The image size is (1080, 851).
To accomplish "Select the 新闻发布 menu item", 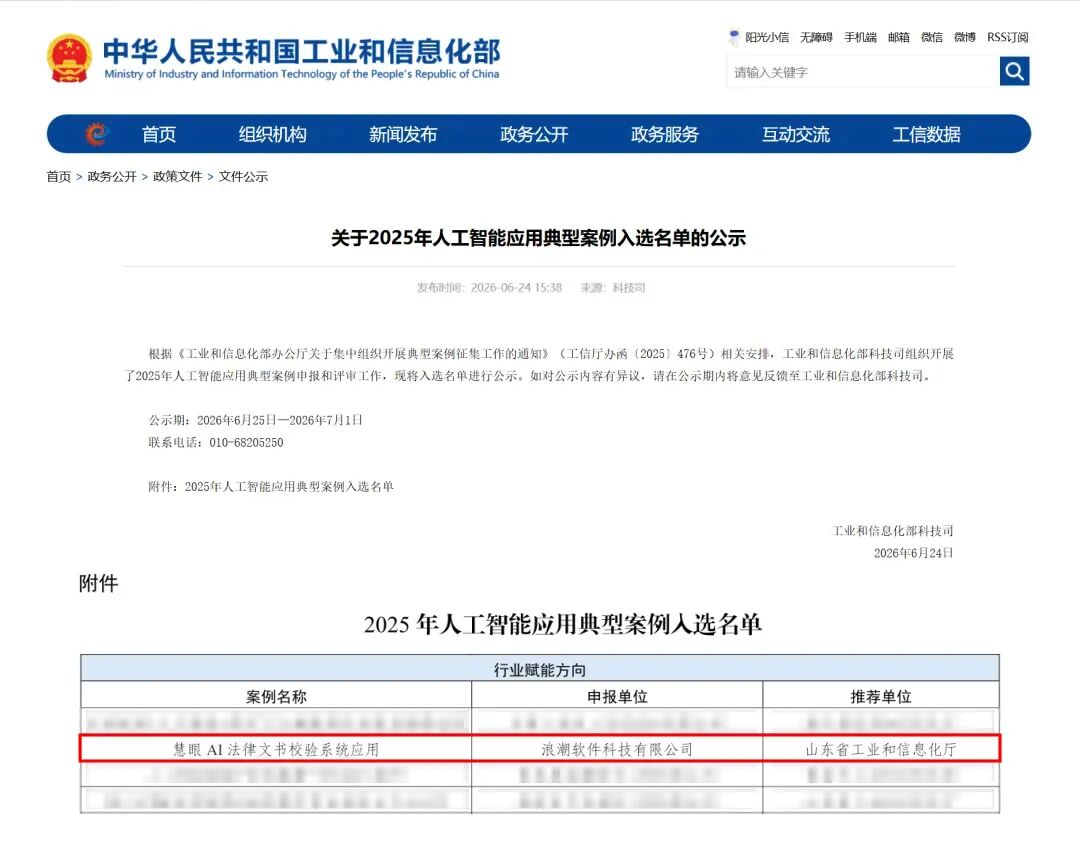I will [403, 134].
